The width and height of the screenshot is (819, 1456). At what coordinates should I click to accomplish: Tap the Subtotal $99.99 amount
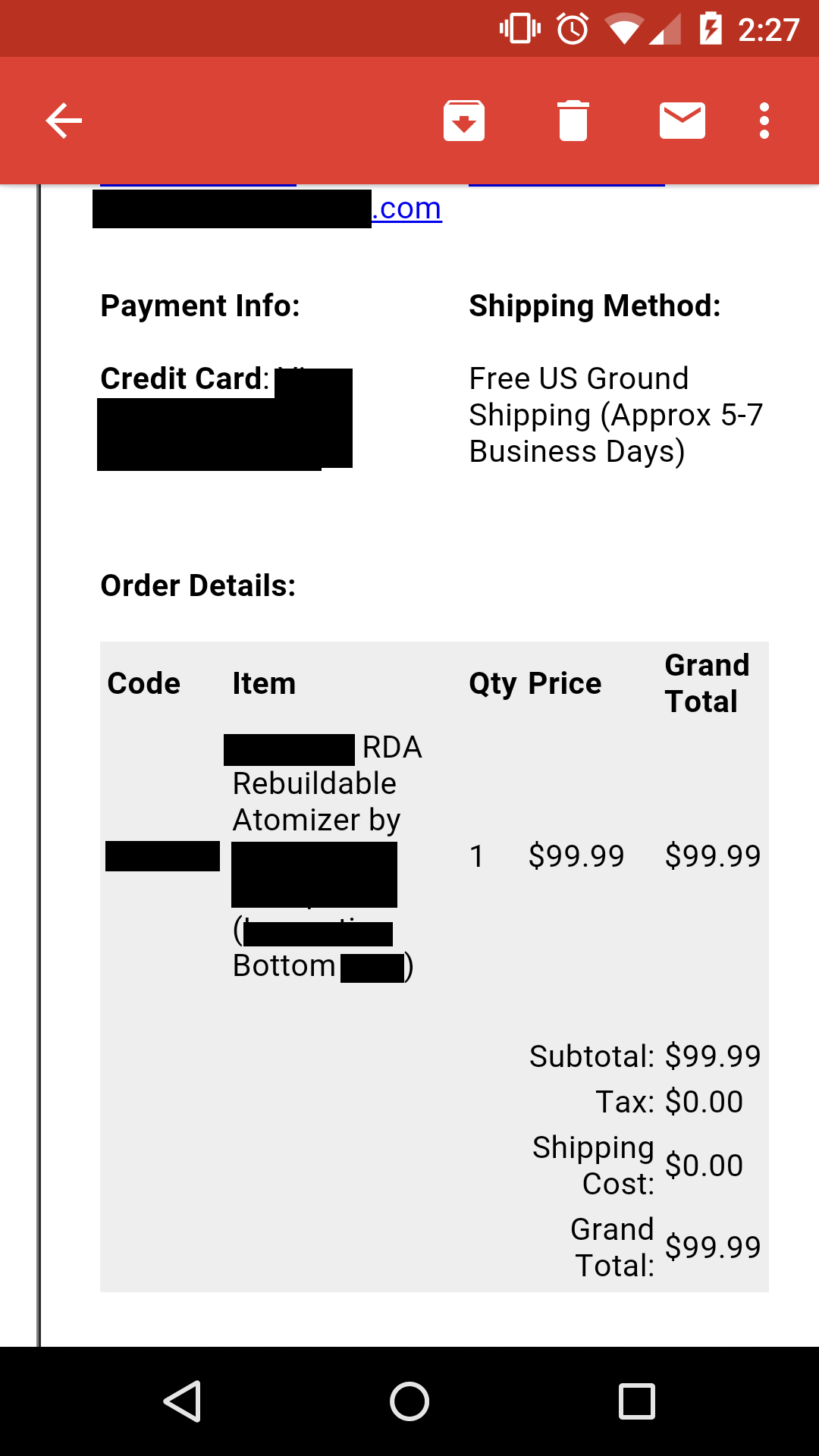pos(713,1056)
